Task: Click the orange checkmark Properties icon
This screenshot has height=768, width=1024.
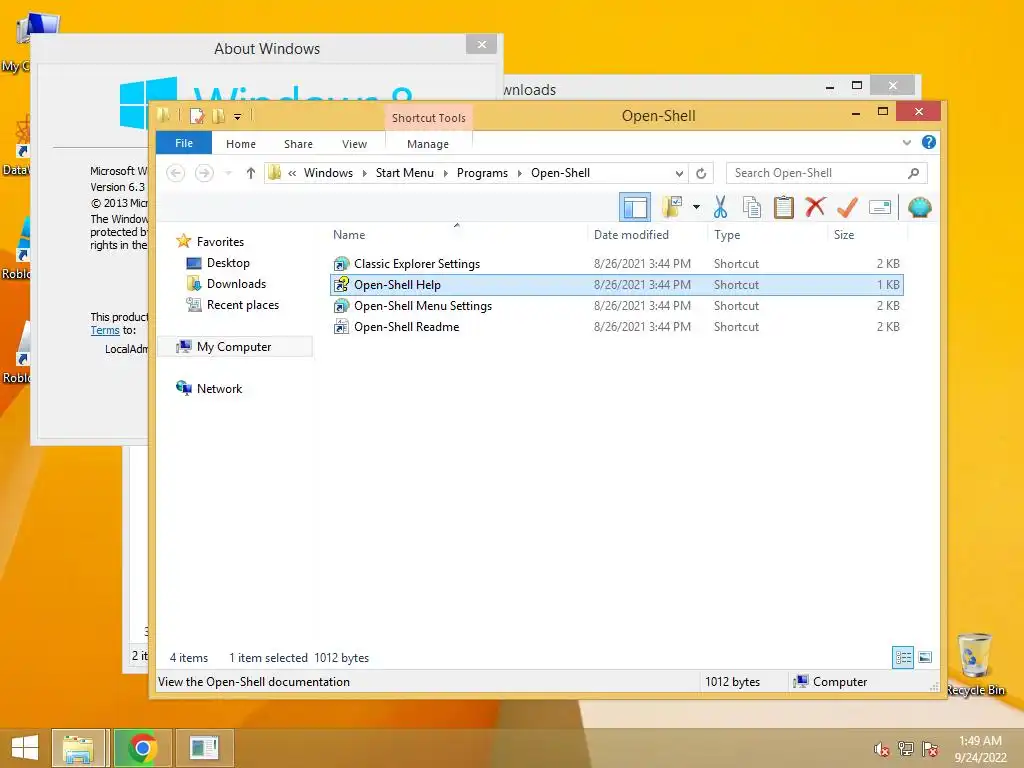Action: coord(847,207)
